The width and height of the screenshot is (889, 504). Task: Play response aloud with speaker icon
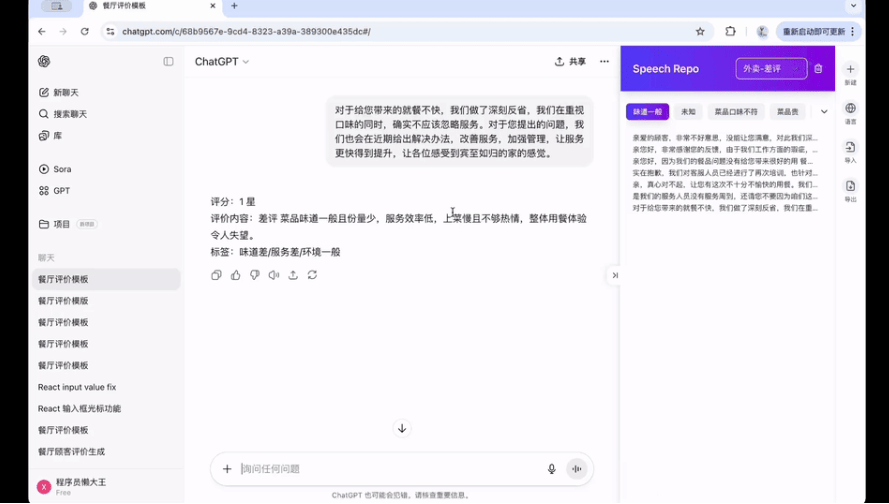pos(274,275)
